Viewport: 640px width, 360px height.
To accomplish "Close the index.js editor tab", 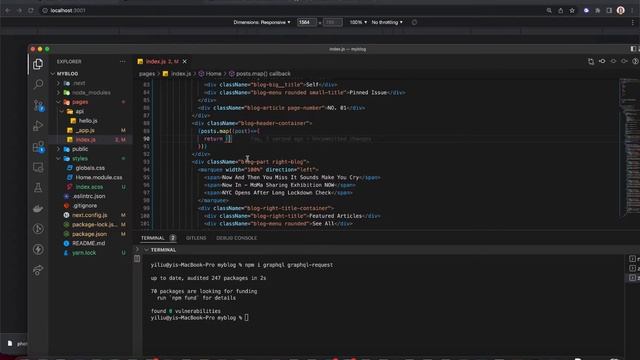I will pos(184,62).
